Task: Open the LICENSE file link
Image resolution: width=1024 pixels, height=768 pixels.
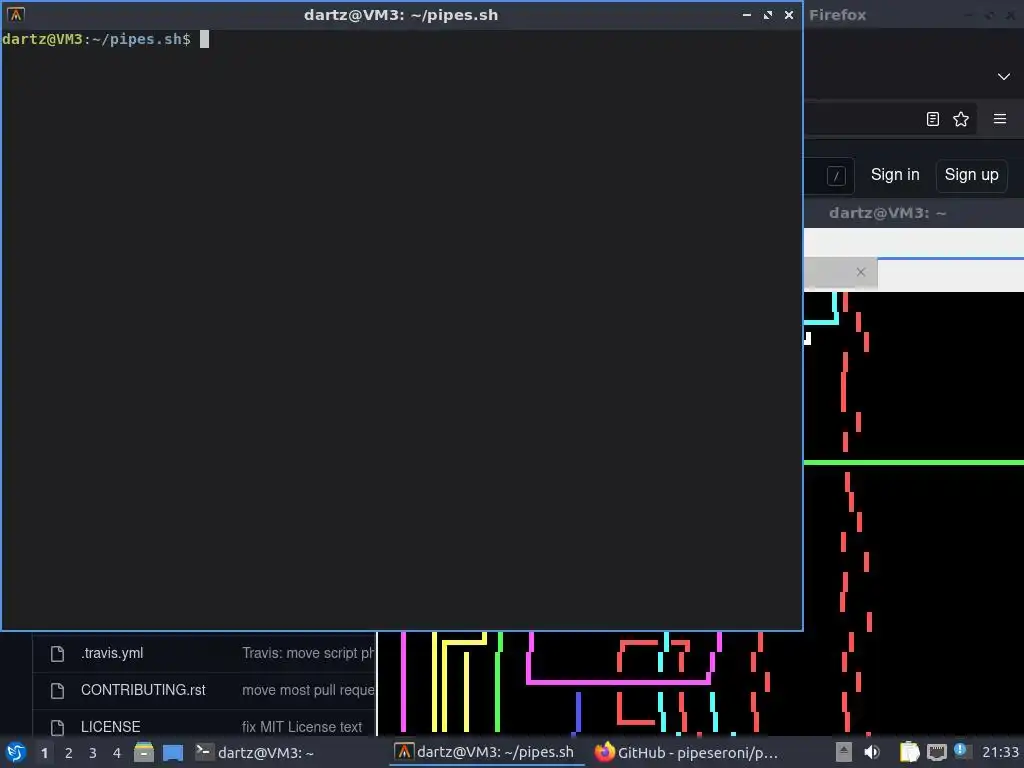Action: pyautogui.click(x=110, y=727)
